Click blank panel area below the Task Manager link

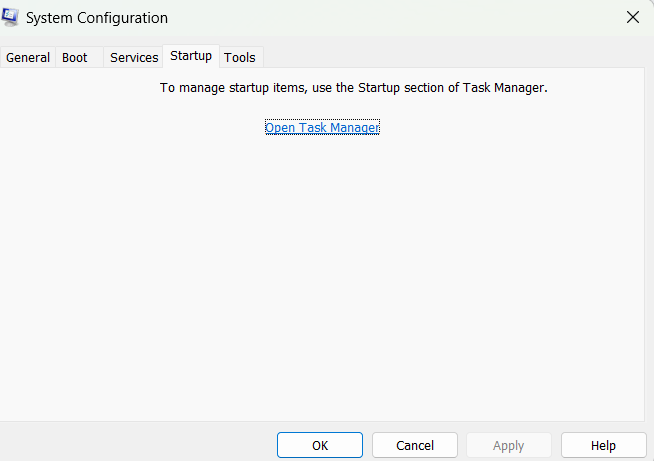(322, 270)
